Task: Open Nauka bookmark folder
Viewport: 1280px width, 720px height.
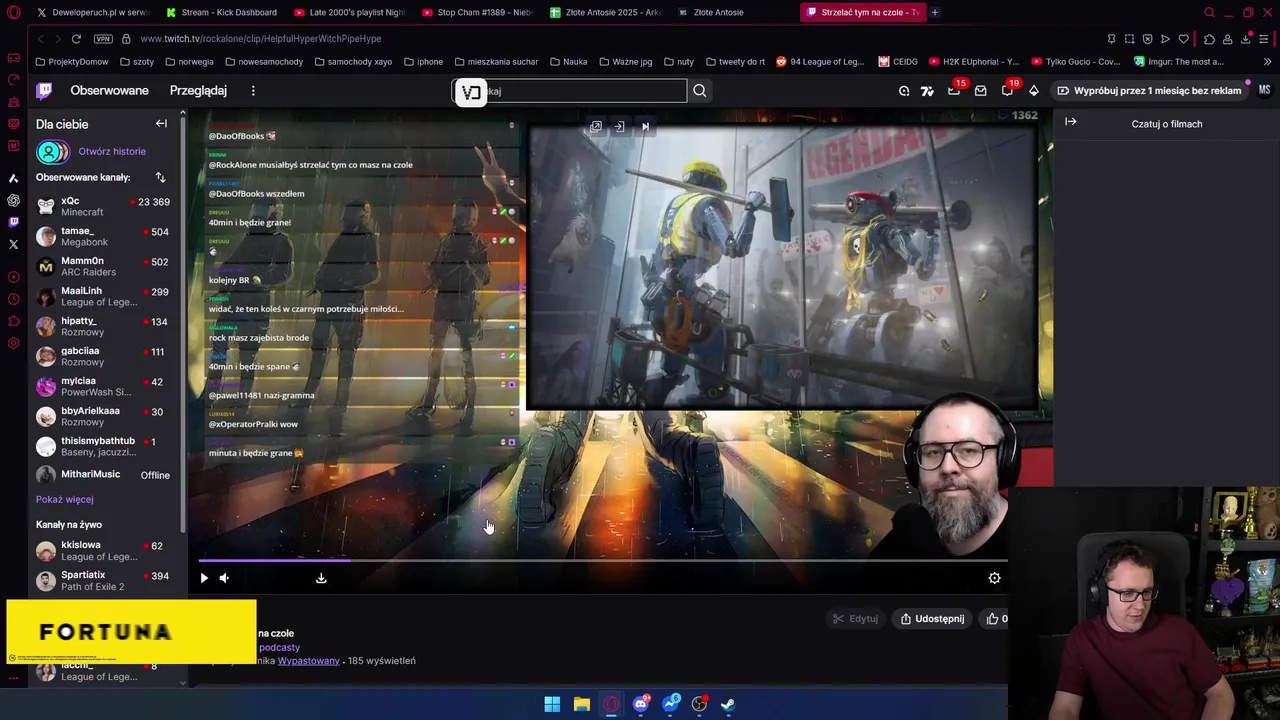Action: click(568, 62)
